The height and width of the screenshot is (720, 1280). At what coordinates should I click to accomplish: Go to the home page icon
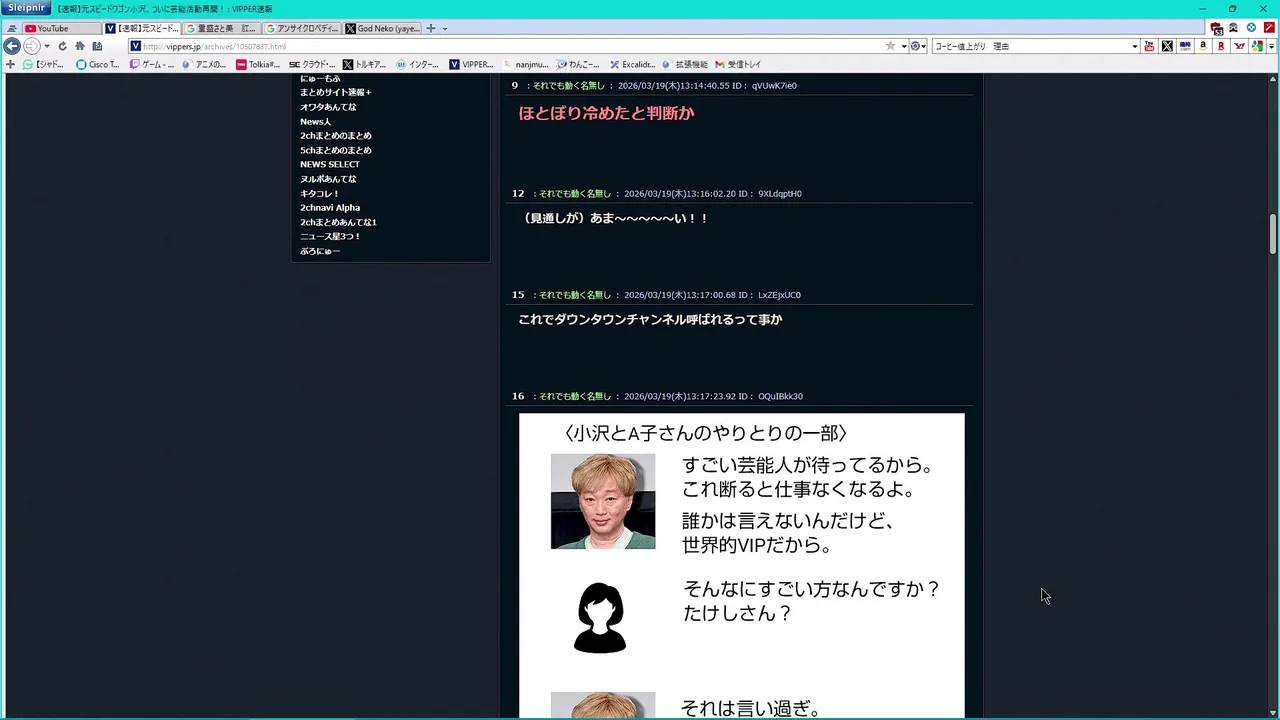tap(80, 46)
